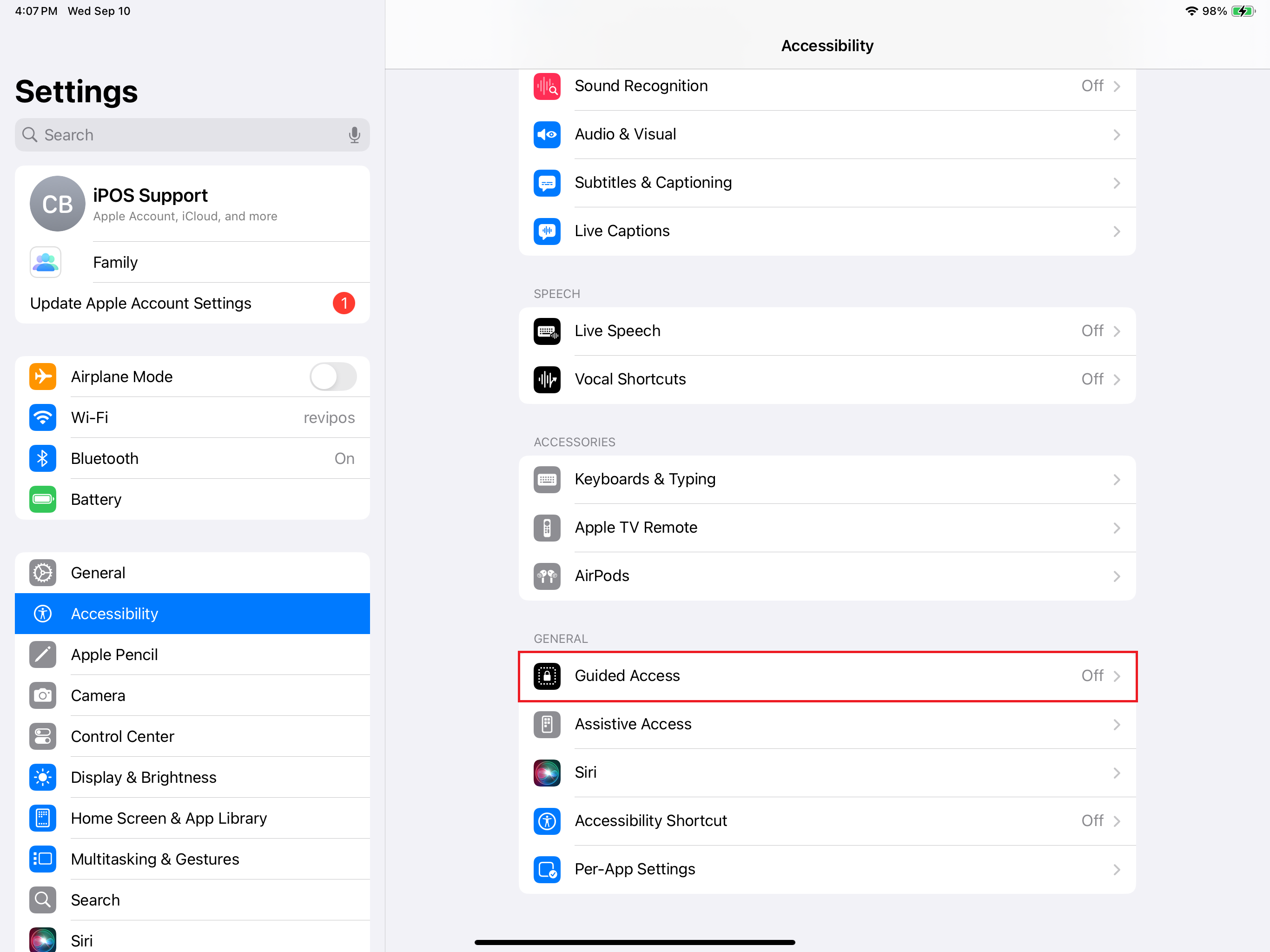1270x952 pixels.
Task: Tap the Assistive Access icon
Action: (x=547, y=724)
